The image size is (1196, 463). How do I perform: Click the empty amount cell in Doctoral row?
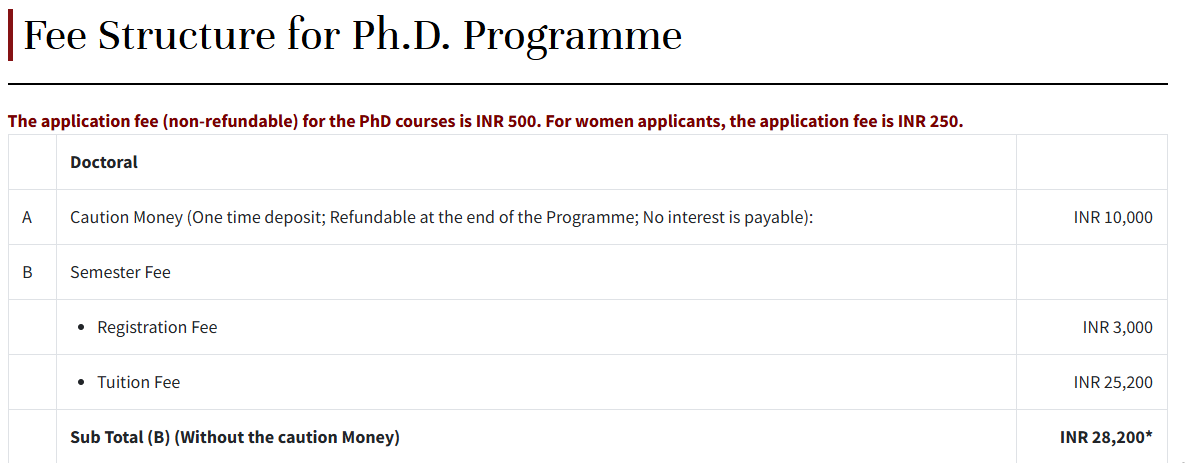pyautogui.click(x=1091, y=162)
